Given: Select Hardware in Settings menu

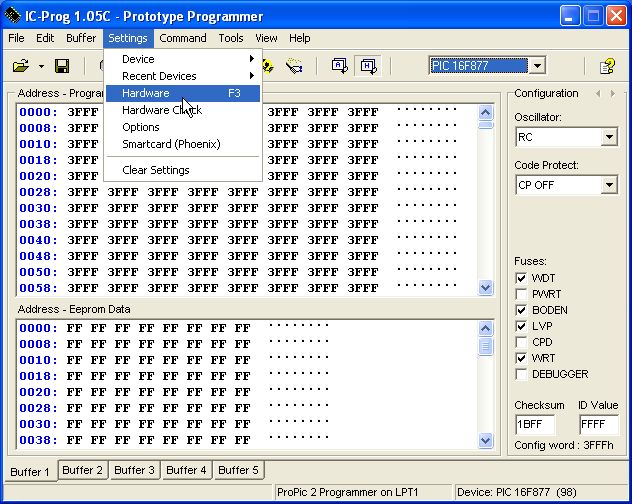Looking at the screenshot, I should point(146,93).
